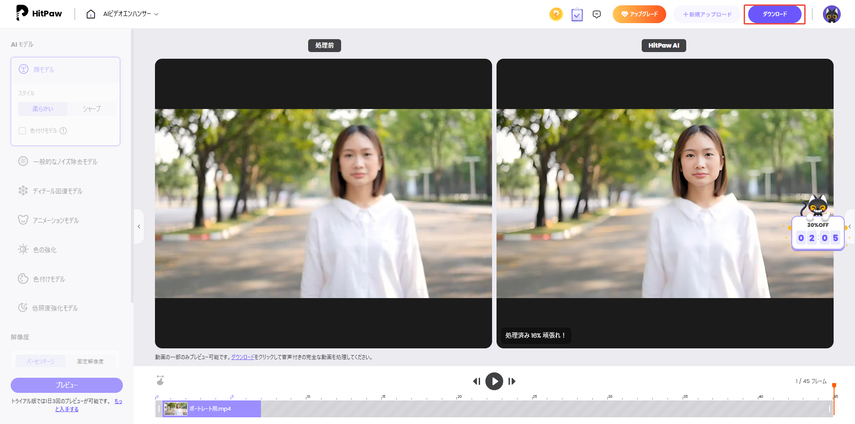Select the 顔モデル AI model
This screenshot has width=855, height=424.
(65, 70)
